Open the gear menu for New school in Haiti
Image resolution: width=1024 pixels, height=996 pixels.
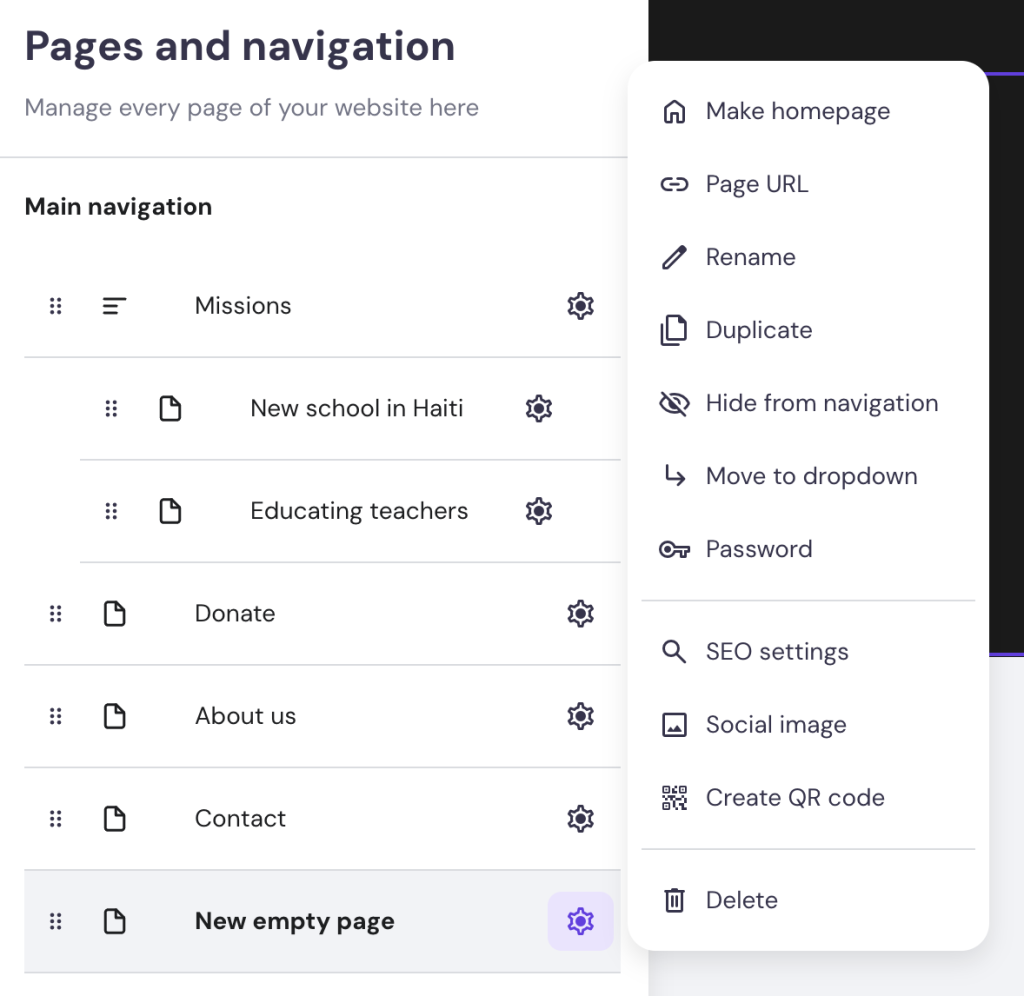(x=538, y=408)
